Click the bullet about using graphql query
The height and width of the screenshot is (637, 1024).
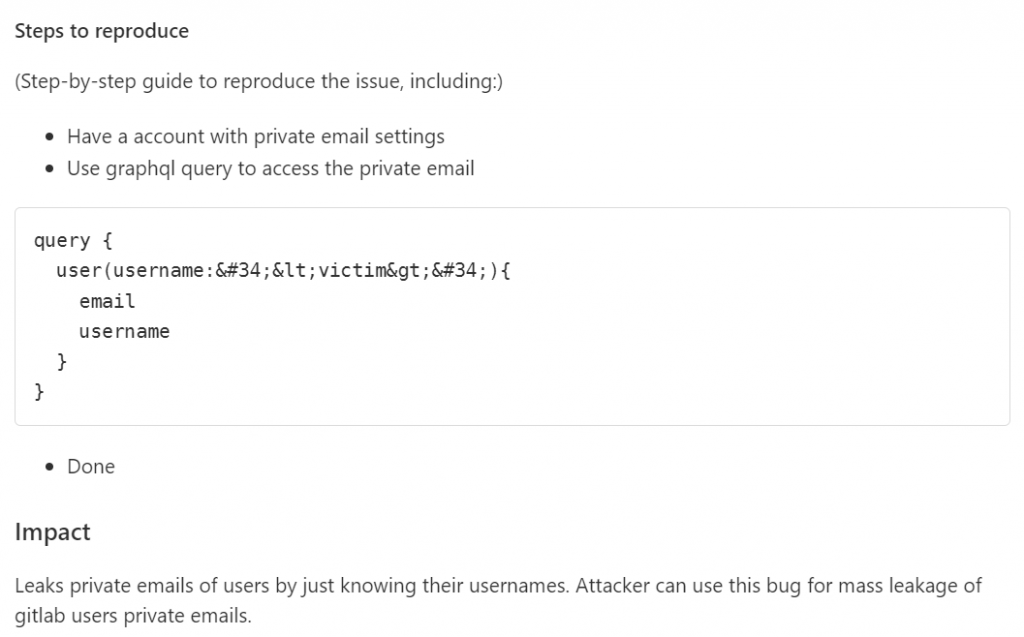pos(270,168)
